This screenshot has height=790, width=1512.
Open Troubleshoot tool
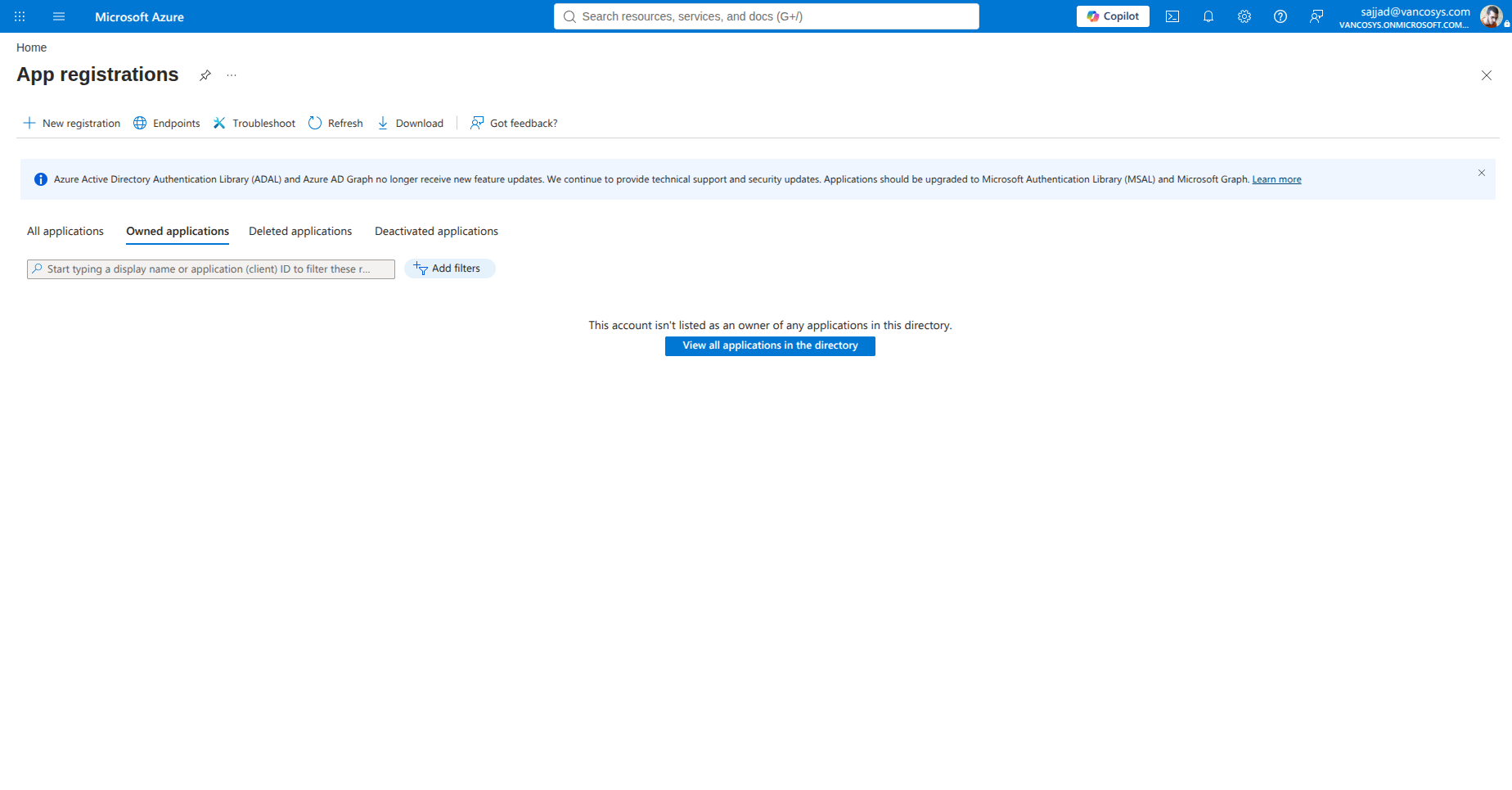tap(254, 123)
